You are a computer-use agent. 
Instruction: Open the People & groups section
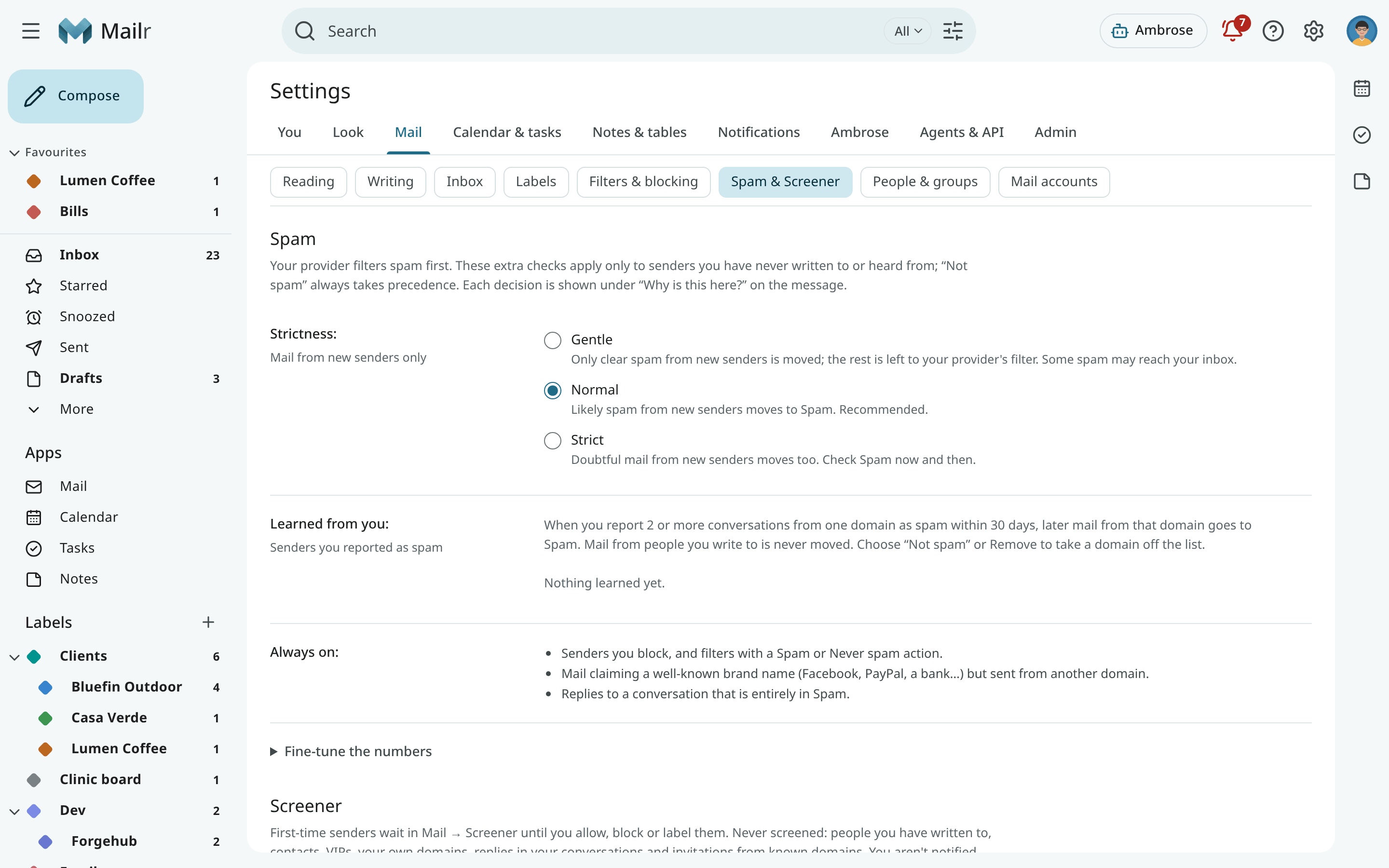click(925, 182)
